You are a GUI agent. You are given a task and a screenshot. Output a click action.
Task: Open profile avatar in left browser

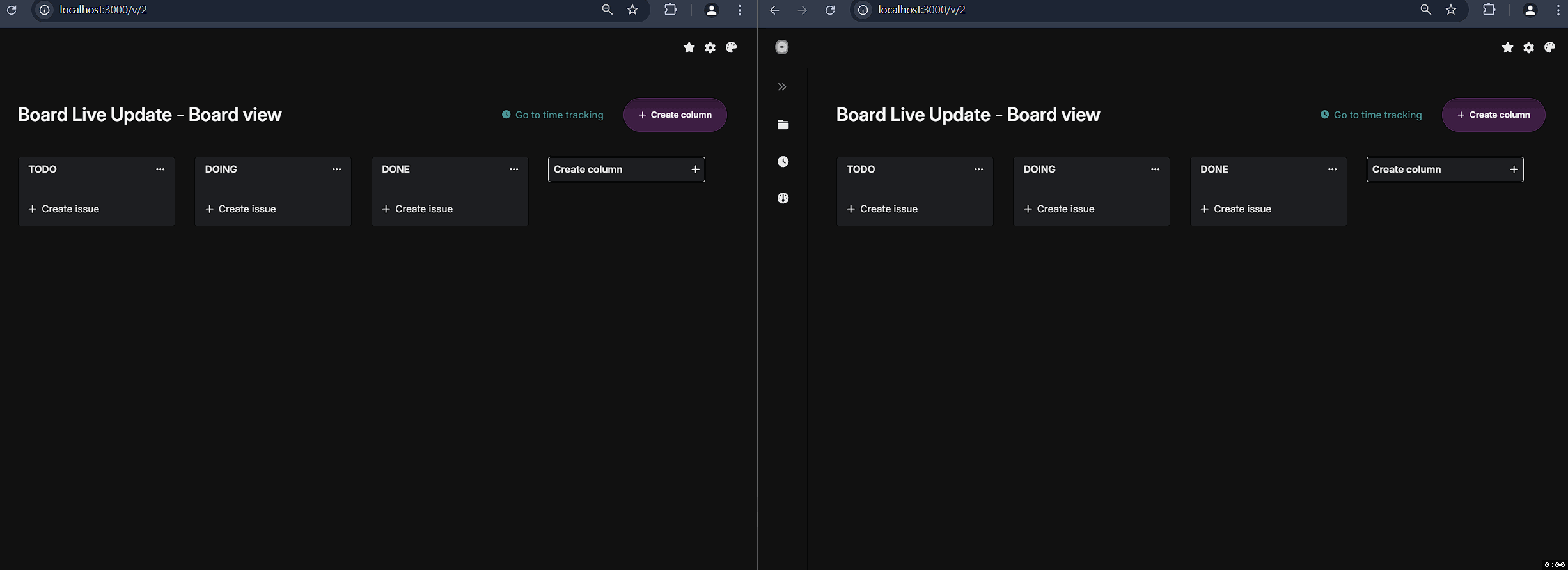coord(711,10)
